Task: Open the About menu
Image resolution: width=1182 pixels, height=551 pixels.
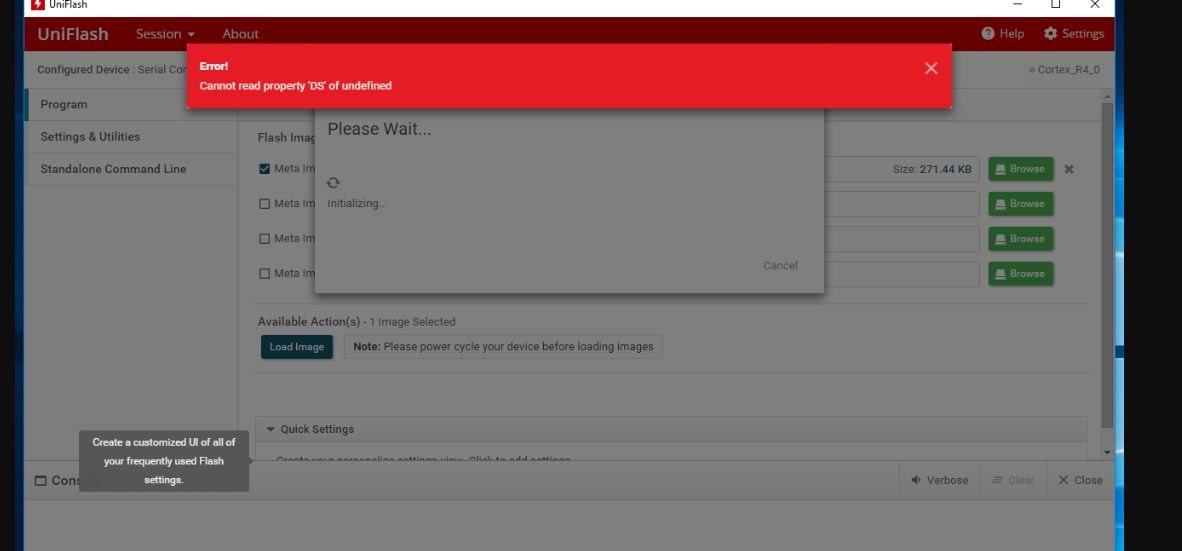Action: pyautogui.click(x=240, y=34)
